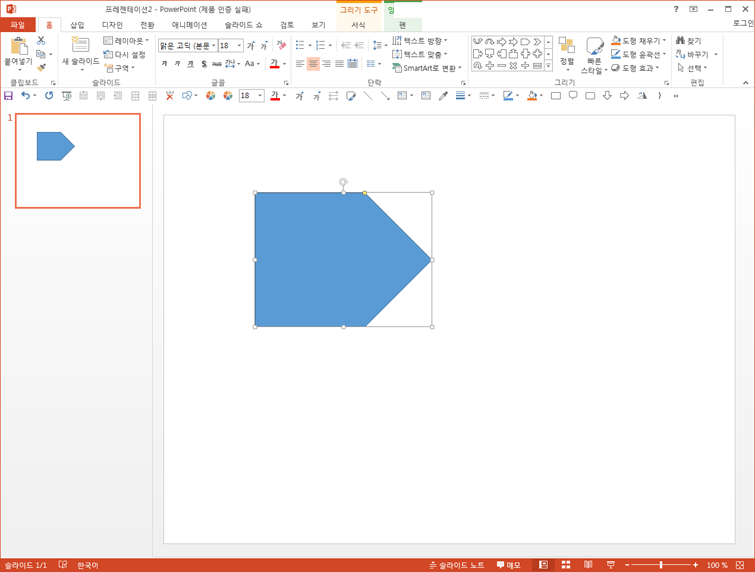Open the ribbon font size dropdown
Image resolution: width=755 pixels, height=572 pixels.
[239, 46]
